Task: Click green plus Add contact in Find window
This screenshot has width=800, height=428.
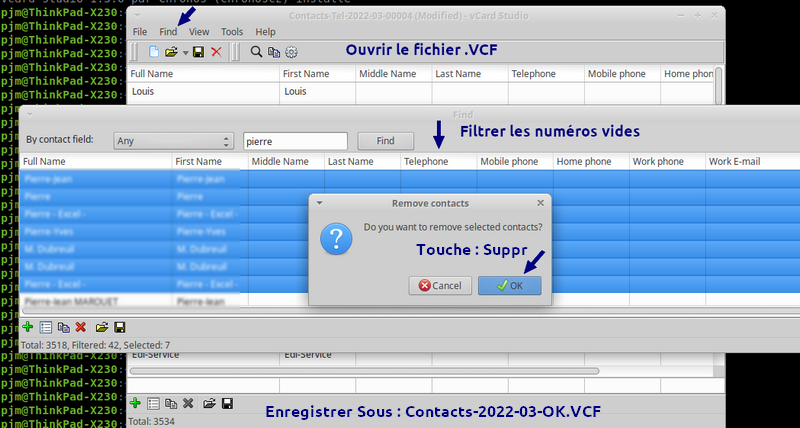Action: [x=27, y=327]
